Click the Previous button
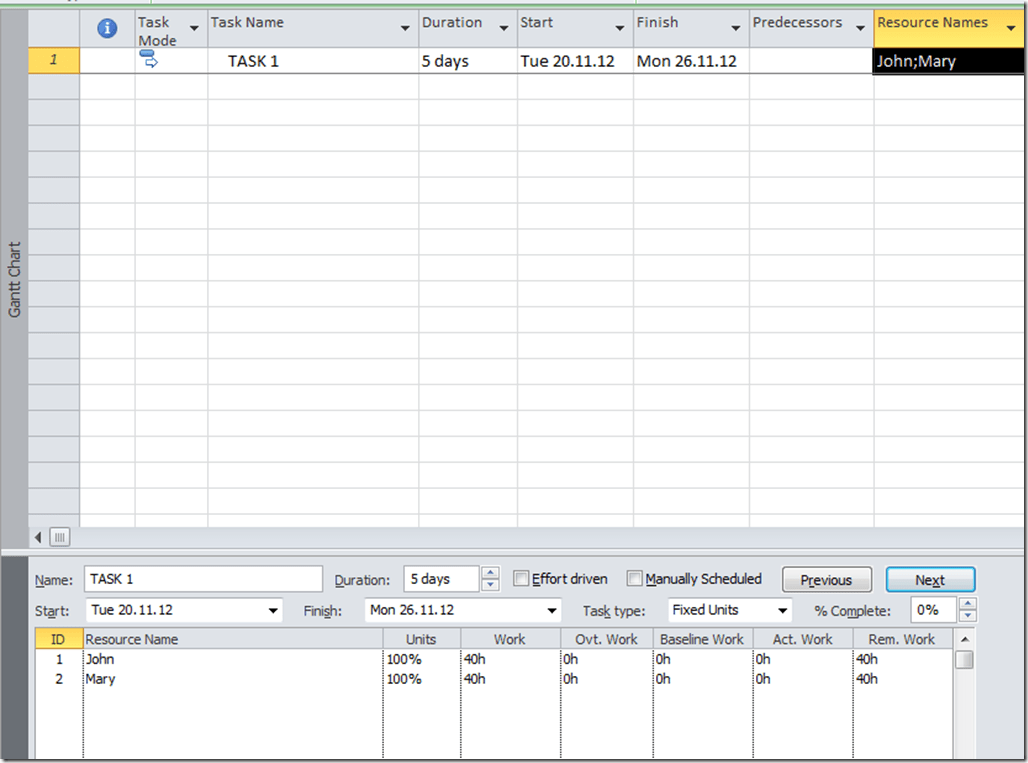The width and height of the screenshot is (1028, 763). pos(826,580)
